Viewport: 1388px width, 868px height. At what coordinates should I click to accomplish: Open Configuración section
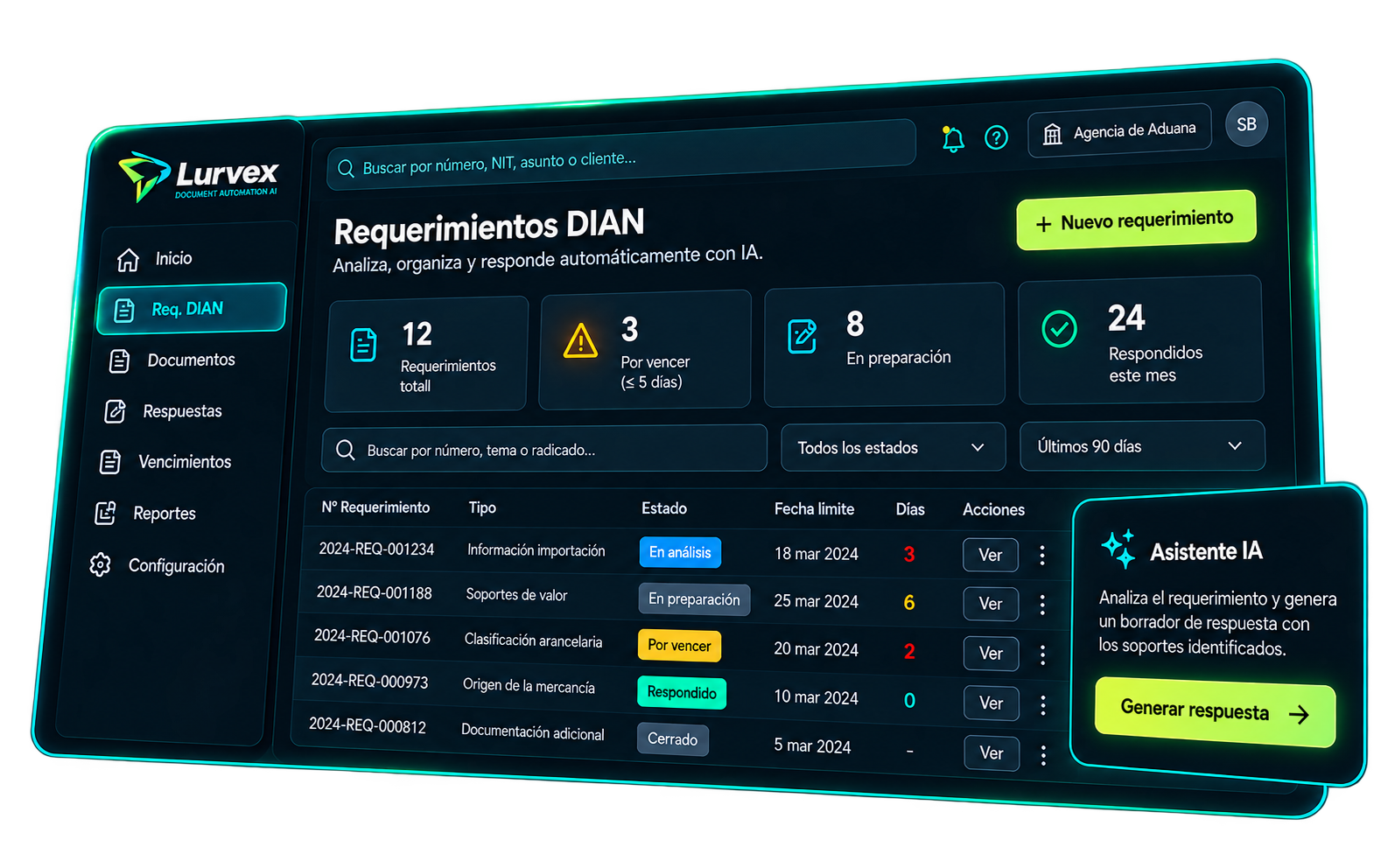(176, 566)
